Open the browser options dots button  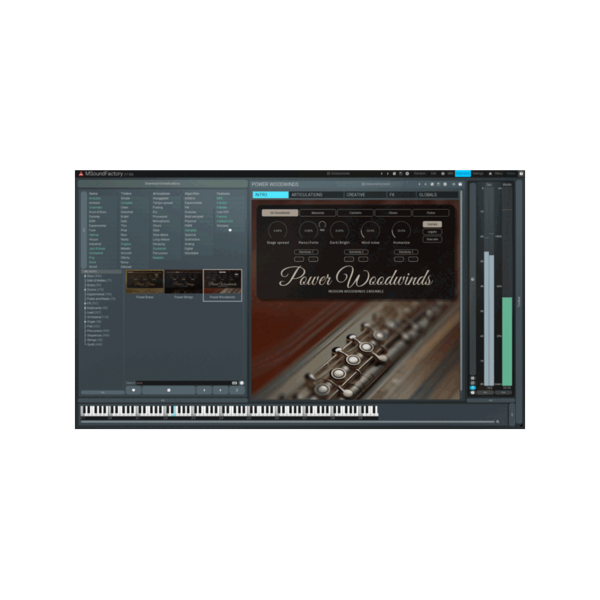pyautogui.click(x=237, y=390)
